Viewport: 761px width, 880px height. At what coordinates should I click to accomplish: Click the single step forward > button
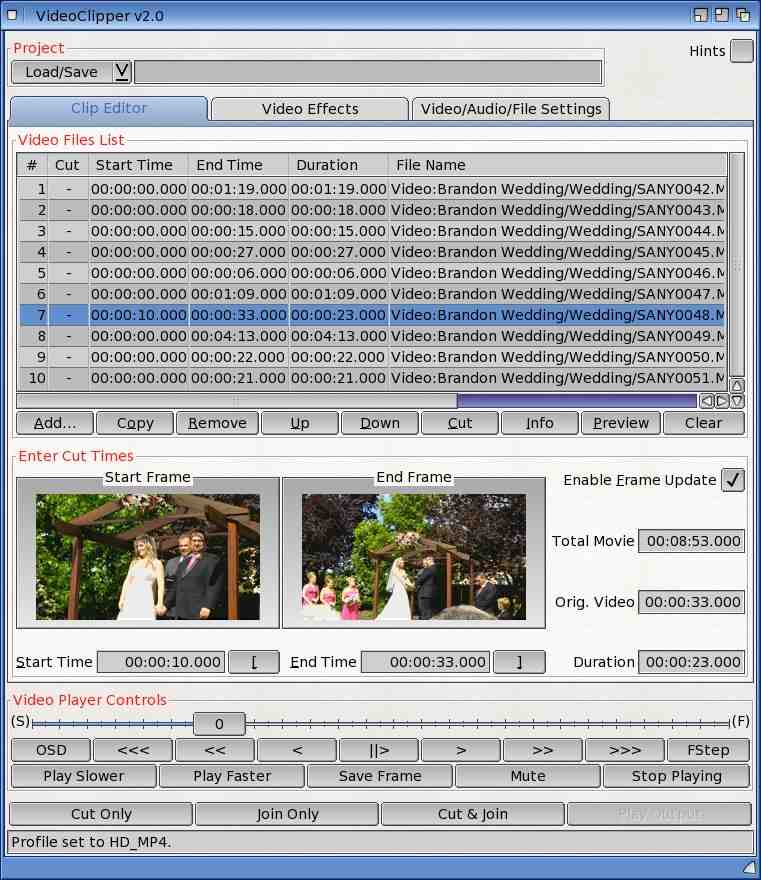point(460,750)
